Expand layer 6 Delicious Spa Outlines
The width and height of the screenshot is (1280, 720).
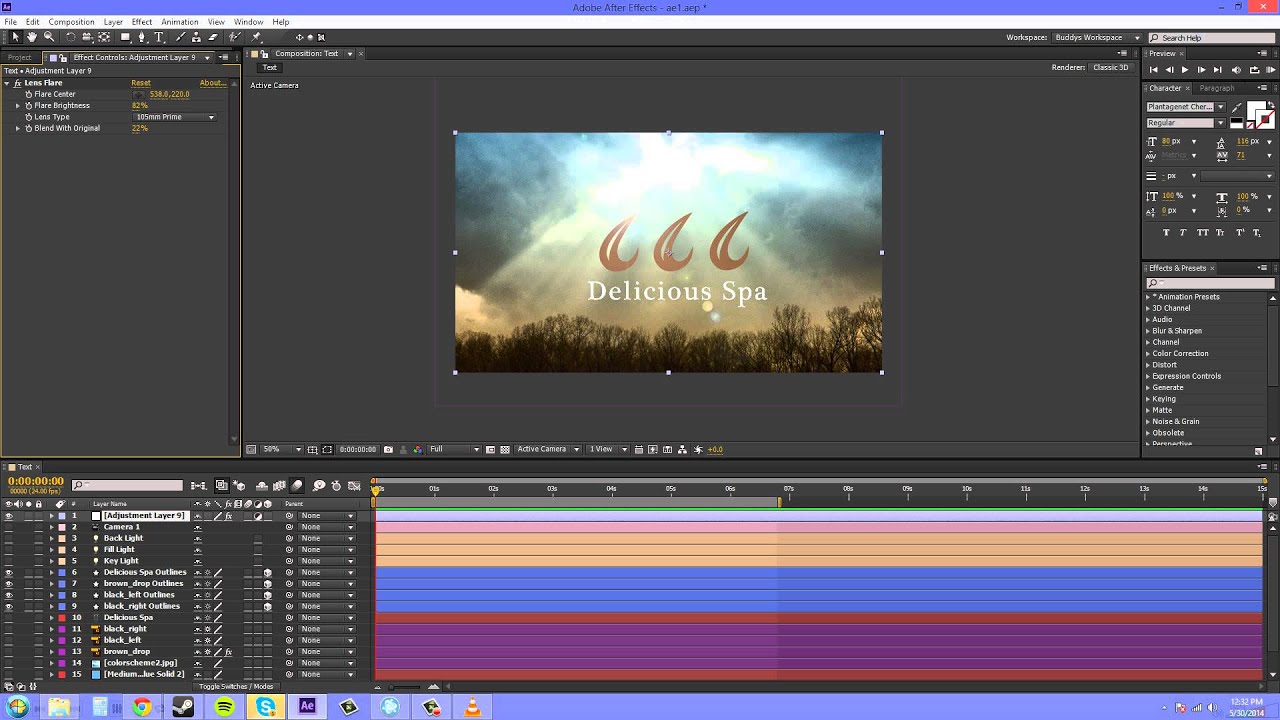pyautogui.click(x=52, y=572)
